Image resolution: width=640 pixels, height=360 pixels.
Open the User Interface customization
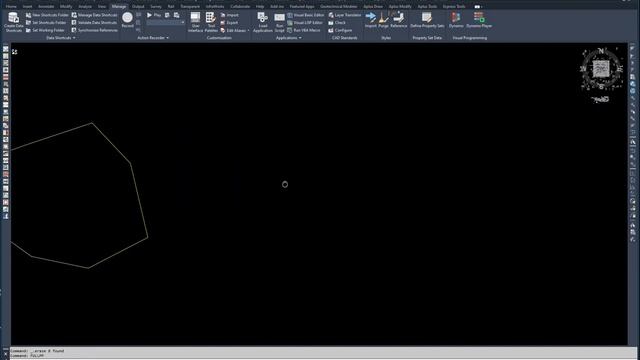click(x=196, y=22)
